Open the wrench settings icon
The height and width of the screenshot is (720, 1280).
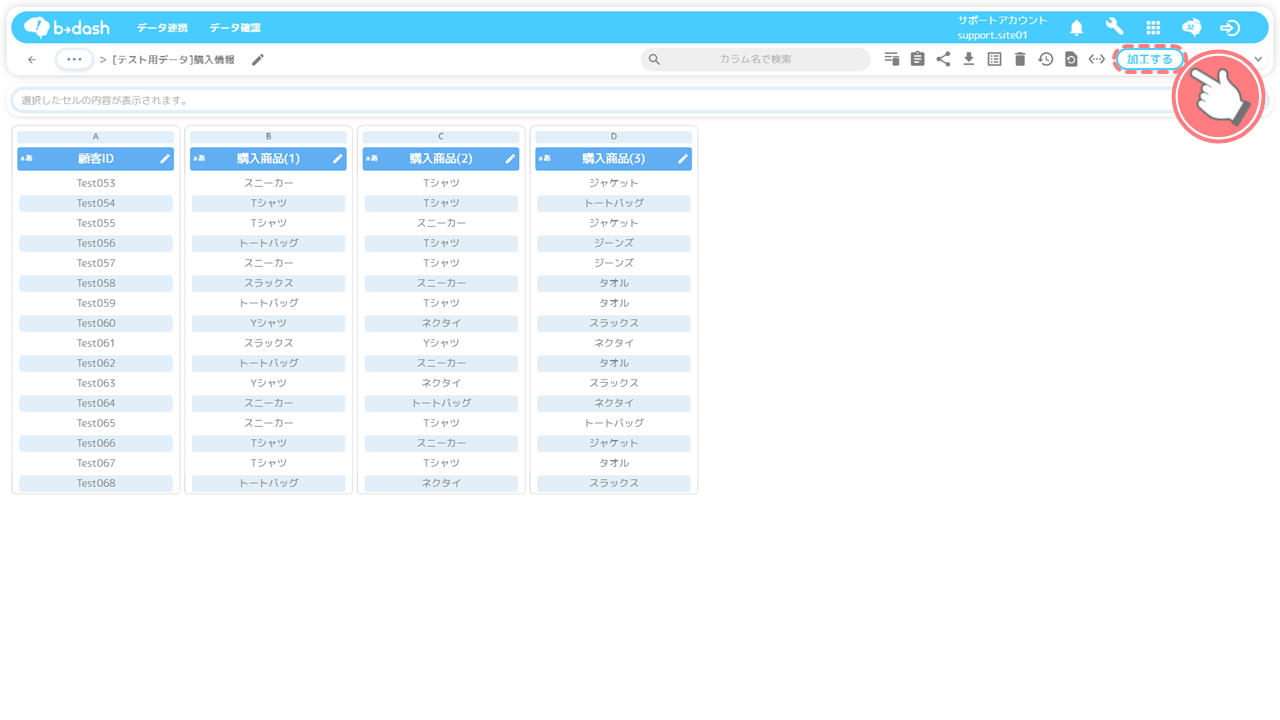(x=1114, y=27)
